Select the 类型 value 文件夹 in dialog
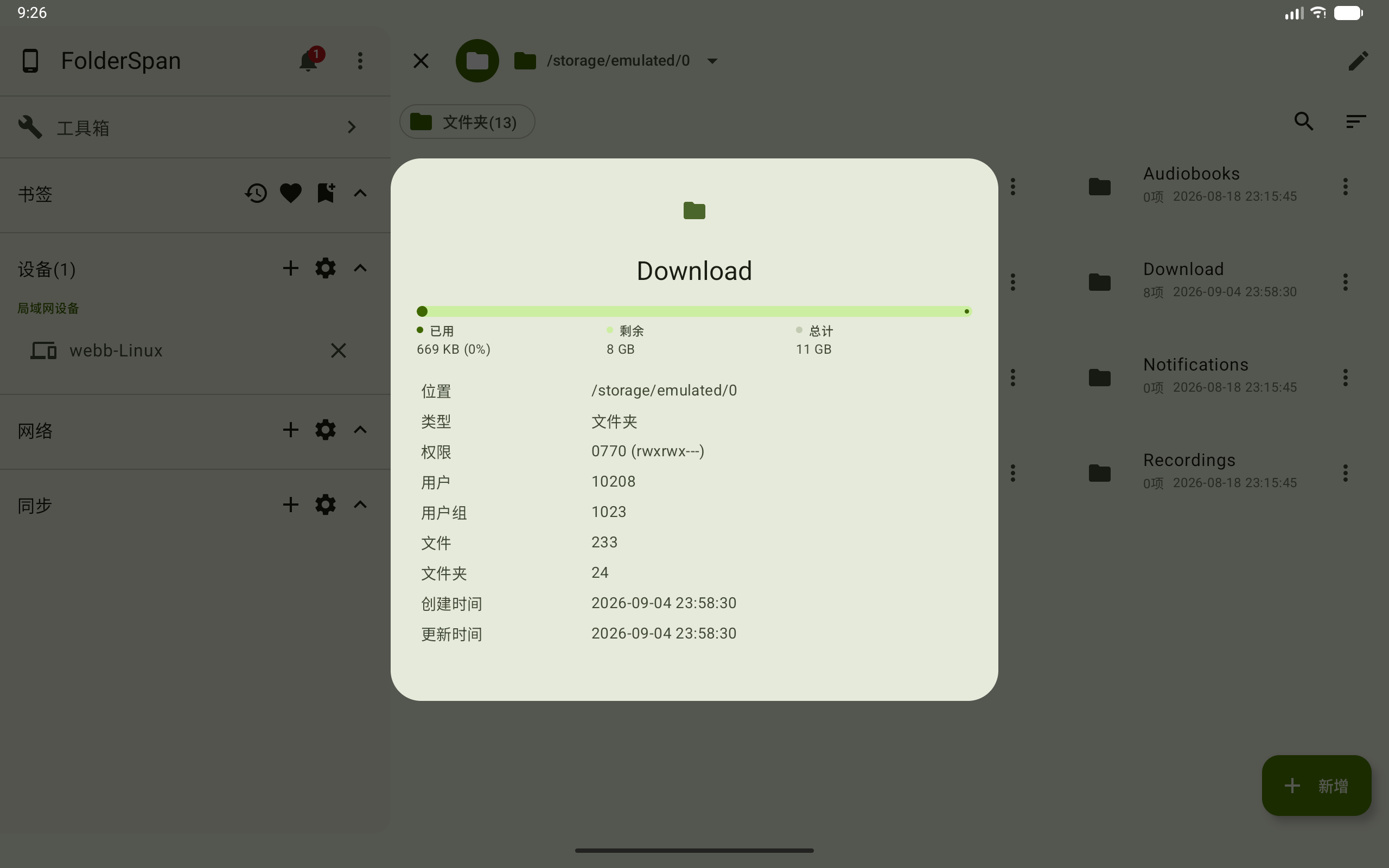 [x=614, y=422]
